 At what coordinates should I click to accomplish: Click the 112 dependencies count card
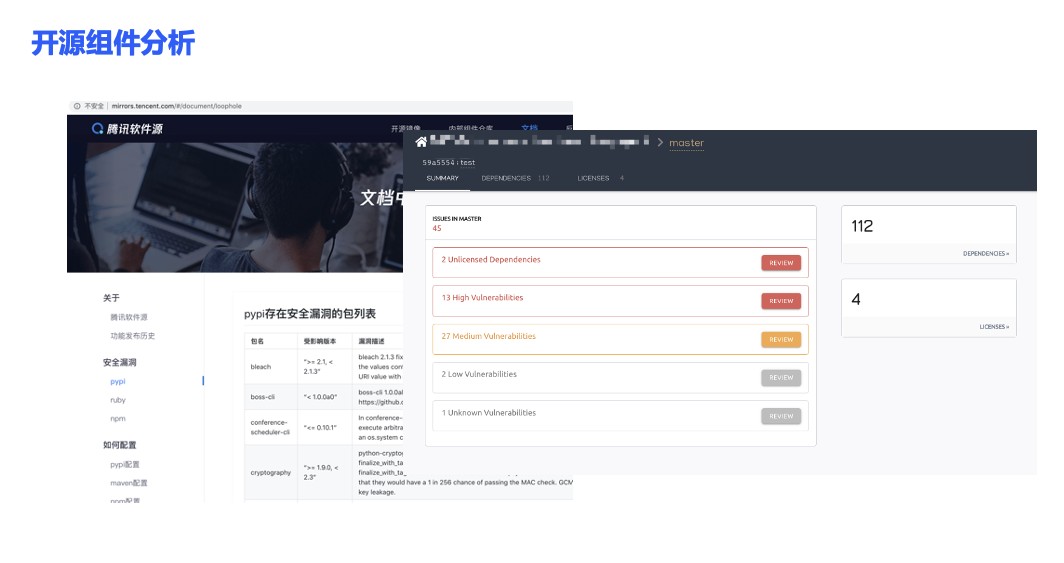coord(929,234)
